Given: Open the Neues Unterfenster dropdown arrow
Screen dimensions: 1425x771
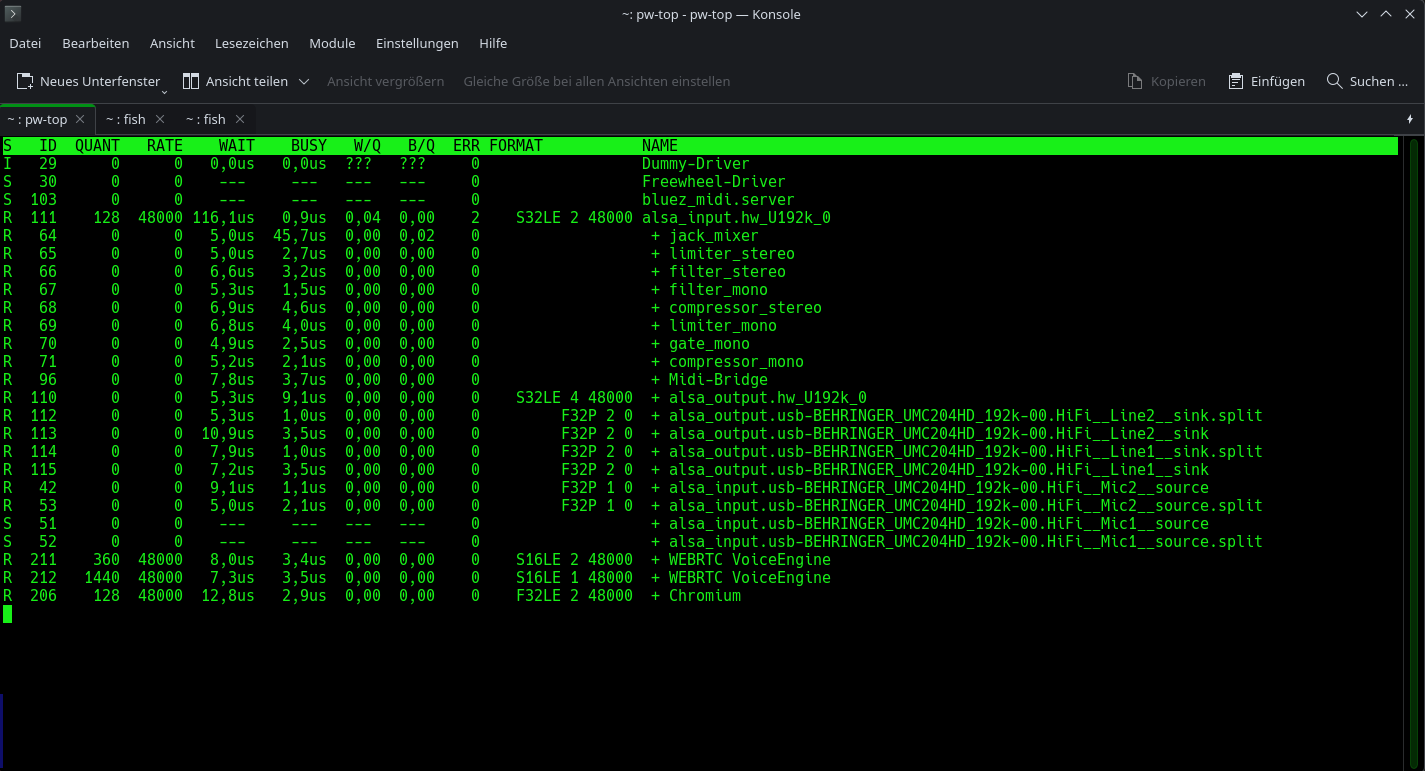Looking at the screenshot, I should click(x=164, y=91).
